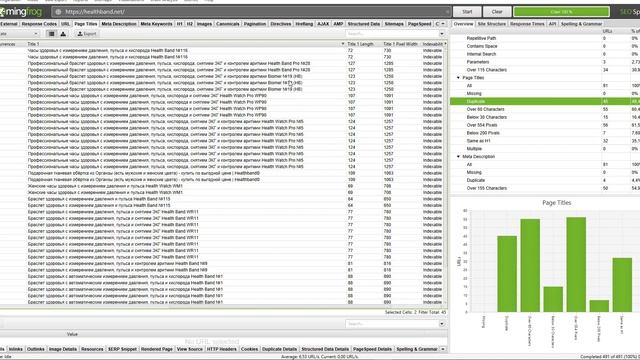
Task: Open the Response Codes tab
Action: point(39,24)
